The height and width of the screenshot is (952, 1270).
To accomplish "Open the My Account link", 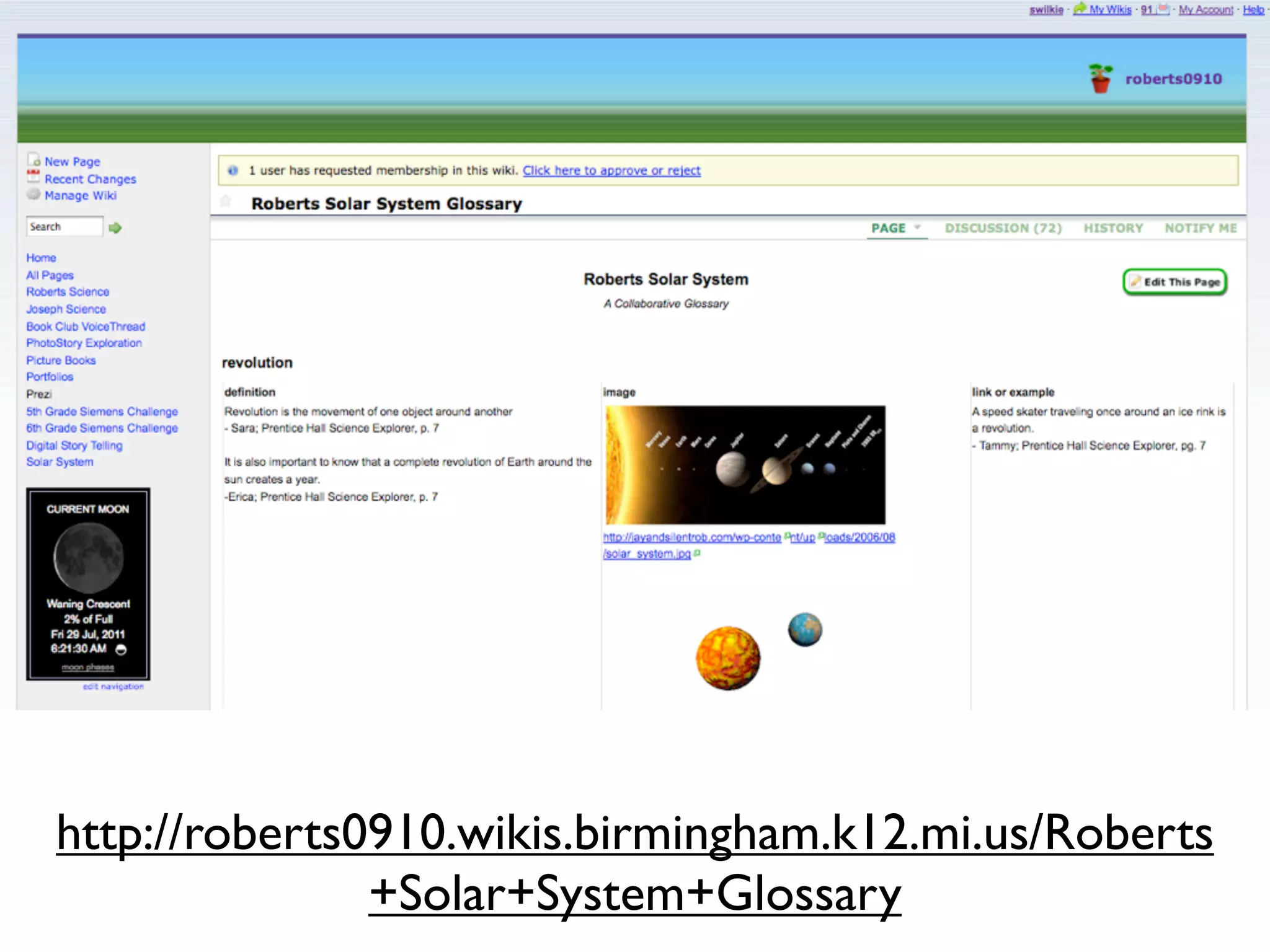I will tap(1206, 9).
